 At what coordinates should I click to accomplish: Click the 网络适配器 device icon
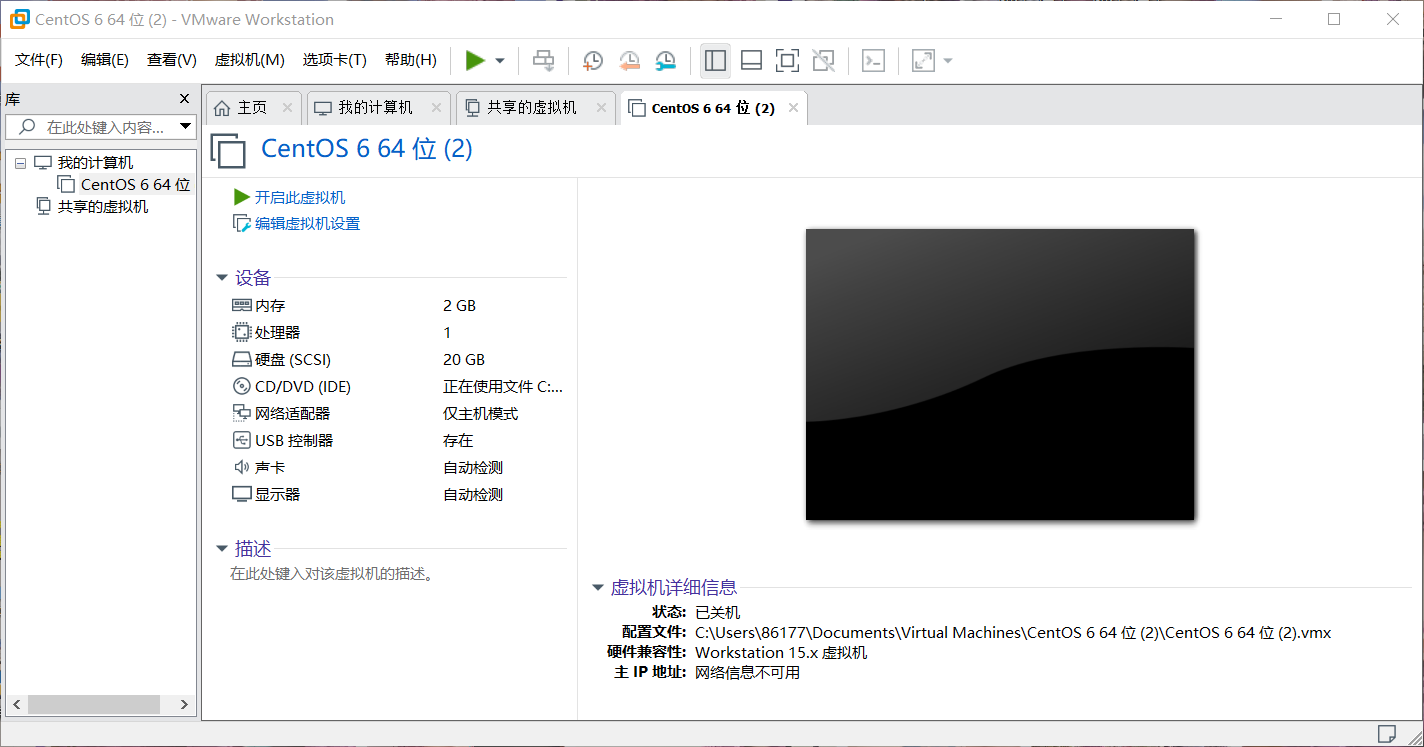point(241,413)
